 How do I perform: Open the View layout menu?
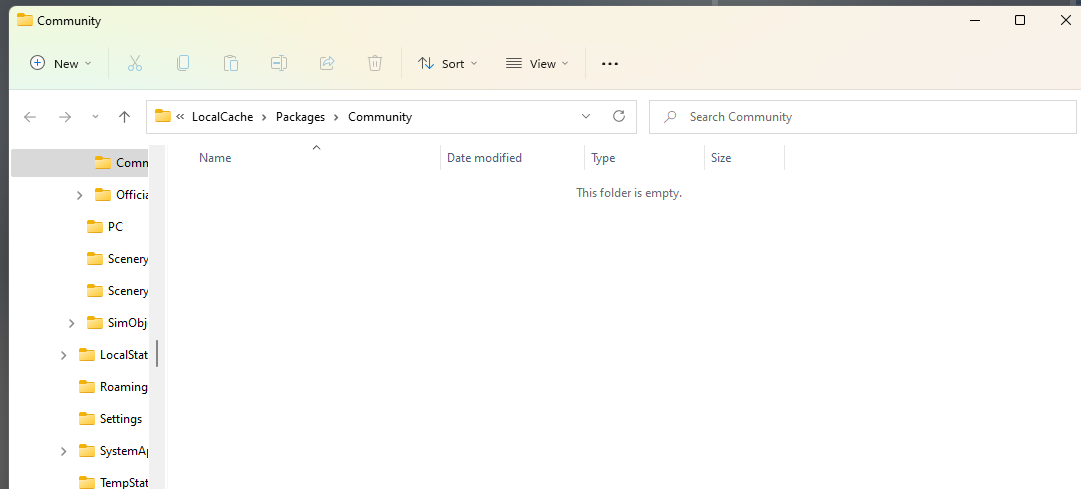[537, 63]
